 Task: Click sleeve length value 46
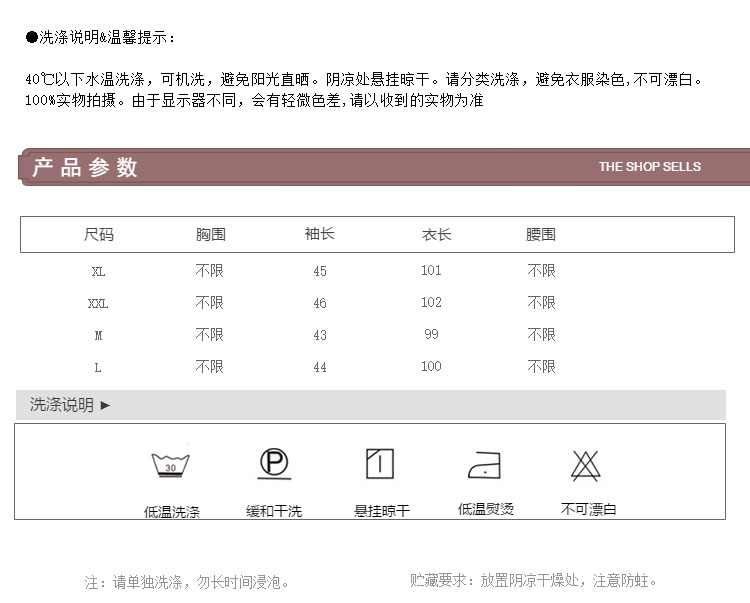coord(320,303)
